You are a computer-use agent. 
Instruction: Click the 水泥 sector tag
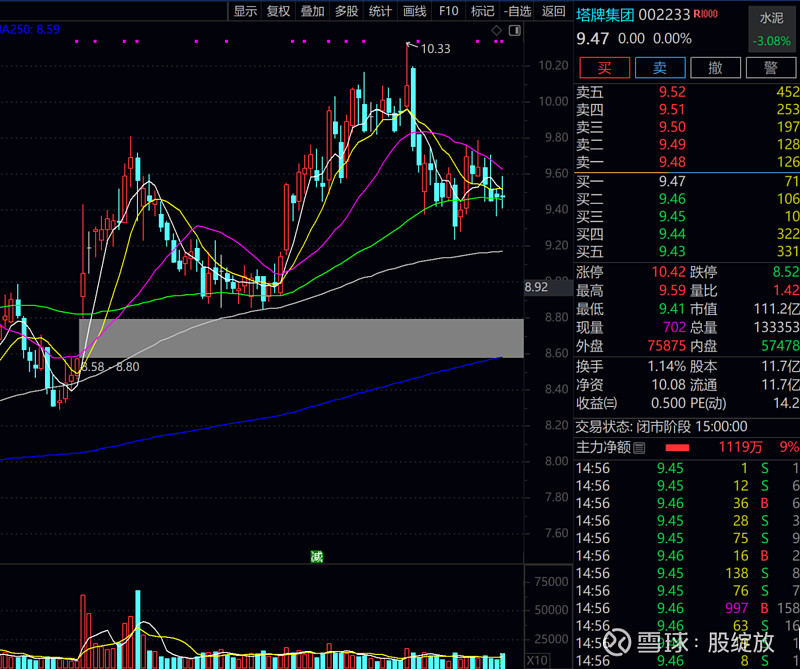(771, 18)
